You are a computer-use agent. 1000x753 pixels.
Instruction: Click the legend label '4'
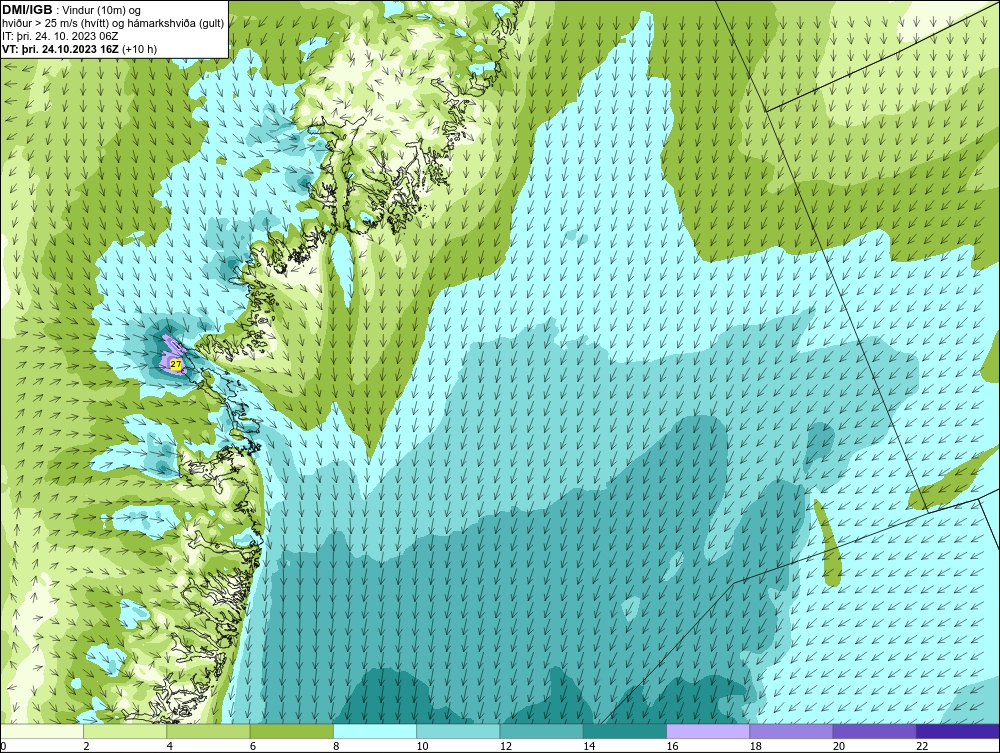170,746
